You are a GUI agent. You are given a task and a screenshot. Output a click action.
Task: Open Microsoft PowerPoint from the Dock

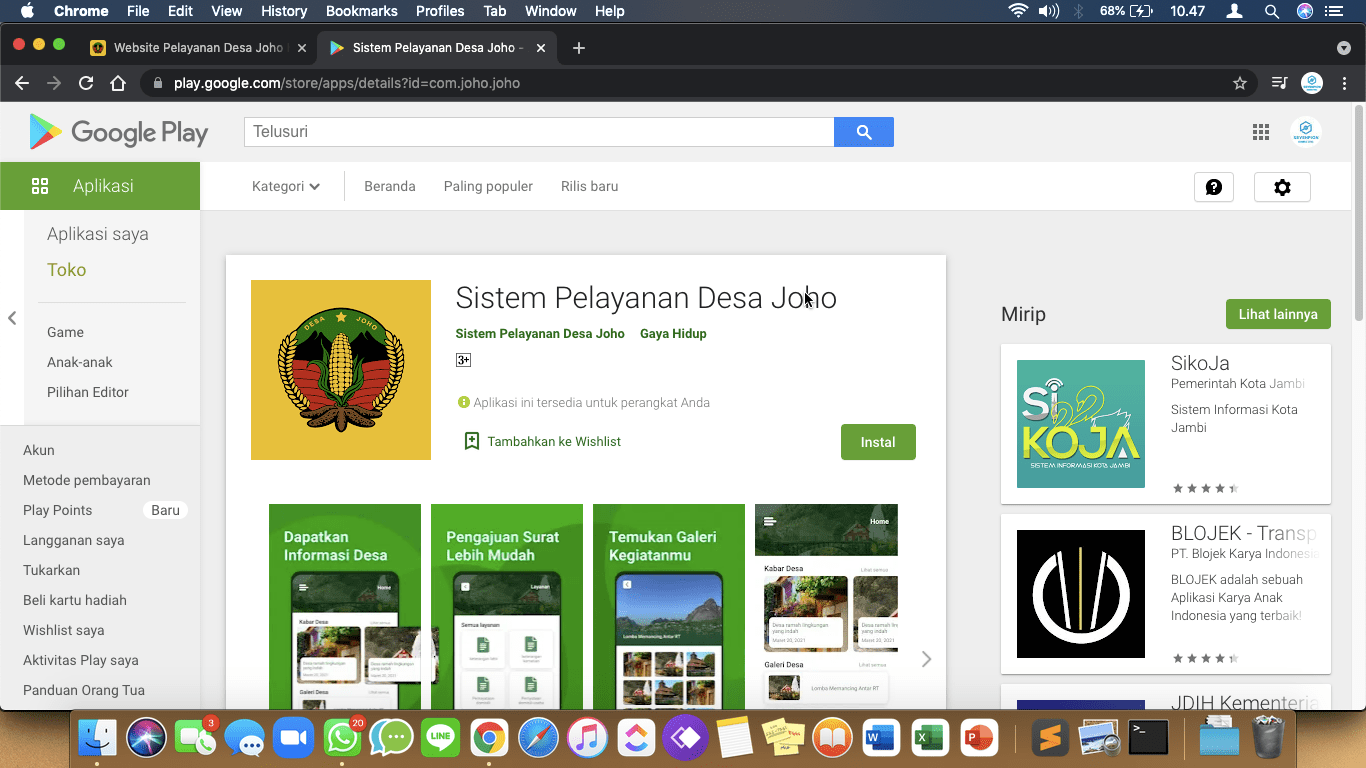point(979,738)
